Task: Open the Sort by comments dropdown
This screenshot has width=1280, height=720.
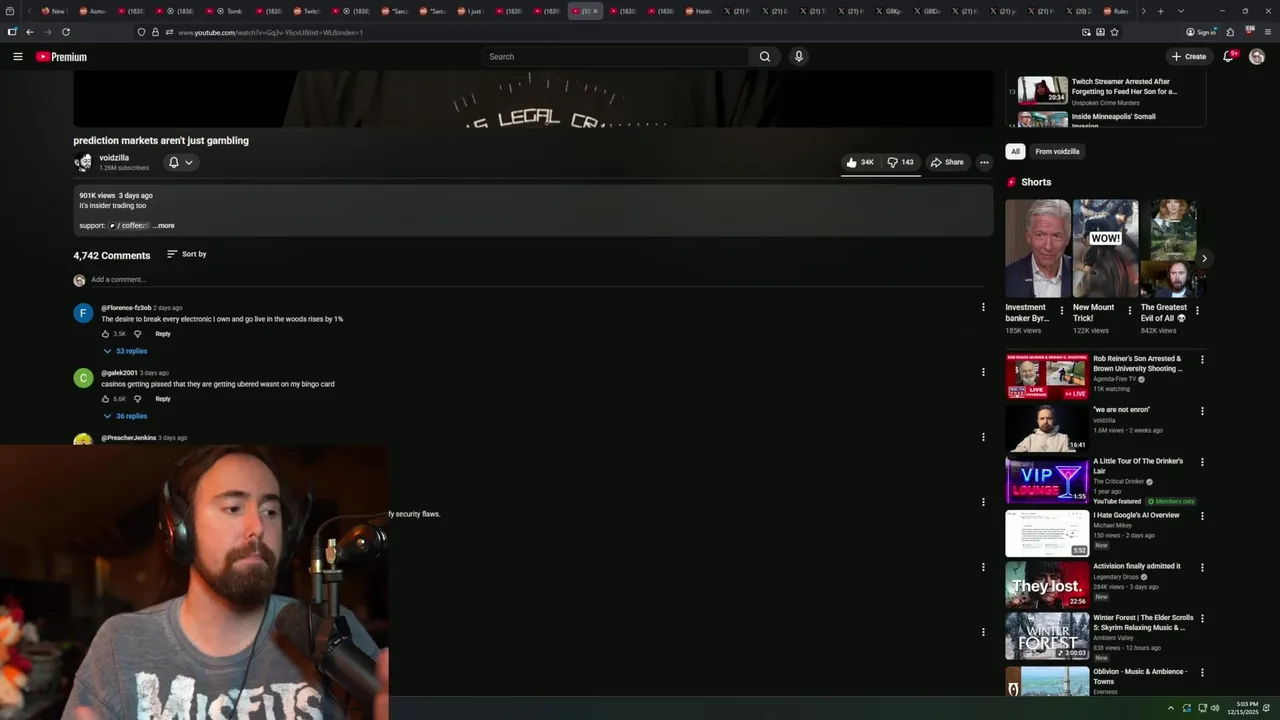Action: pos(187,254)
